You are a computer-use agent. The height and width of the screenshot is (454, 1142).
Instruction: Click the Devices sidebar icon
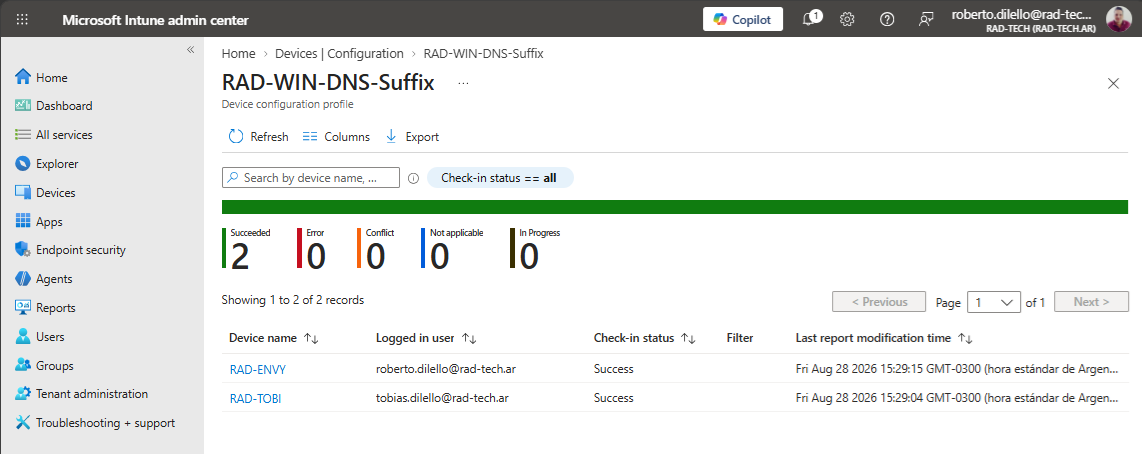click(x=23, y=192)
